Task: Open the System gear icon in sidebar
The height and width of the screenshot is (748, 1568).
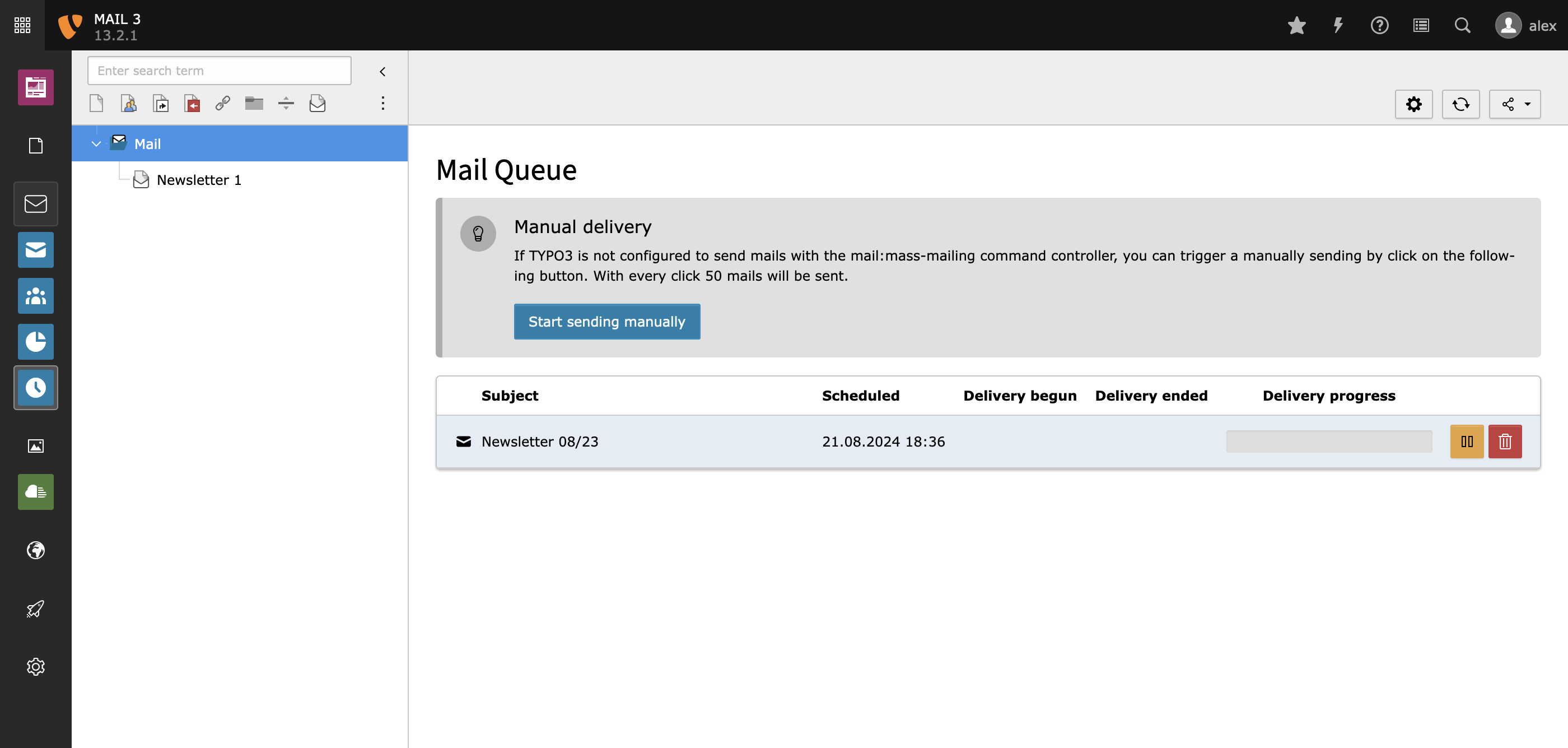Action: (x=35, y=666)
